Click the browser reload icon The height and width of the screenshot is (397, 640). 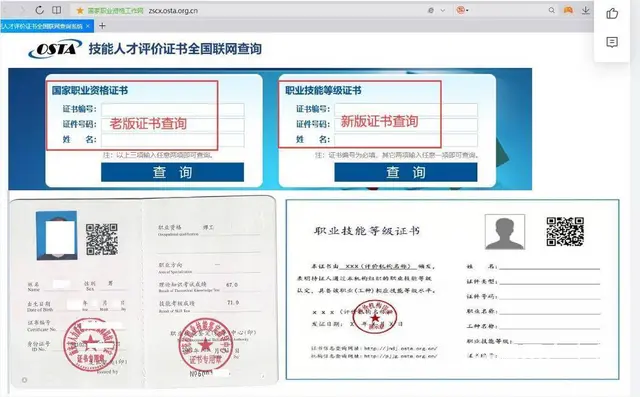[39, 10]
